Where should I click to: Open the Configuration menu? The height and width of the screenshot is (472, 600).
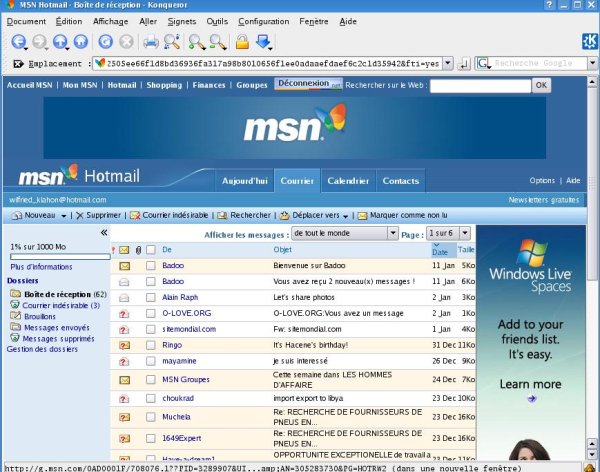tap(264, 21)
